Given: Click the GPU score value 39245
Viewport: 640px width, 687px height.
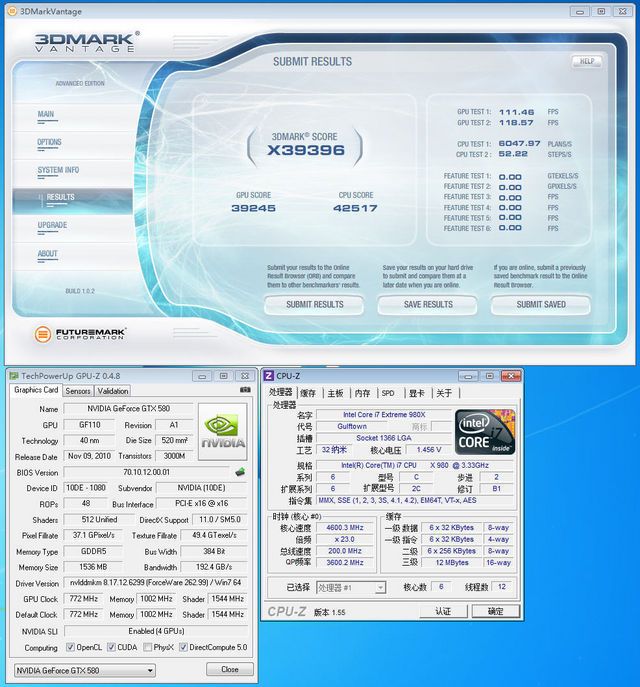Looking at the screenshot, I should point(253,208).
